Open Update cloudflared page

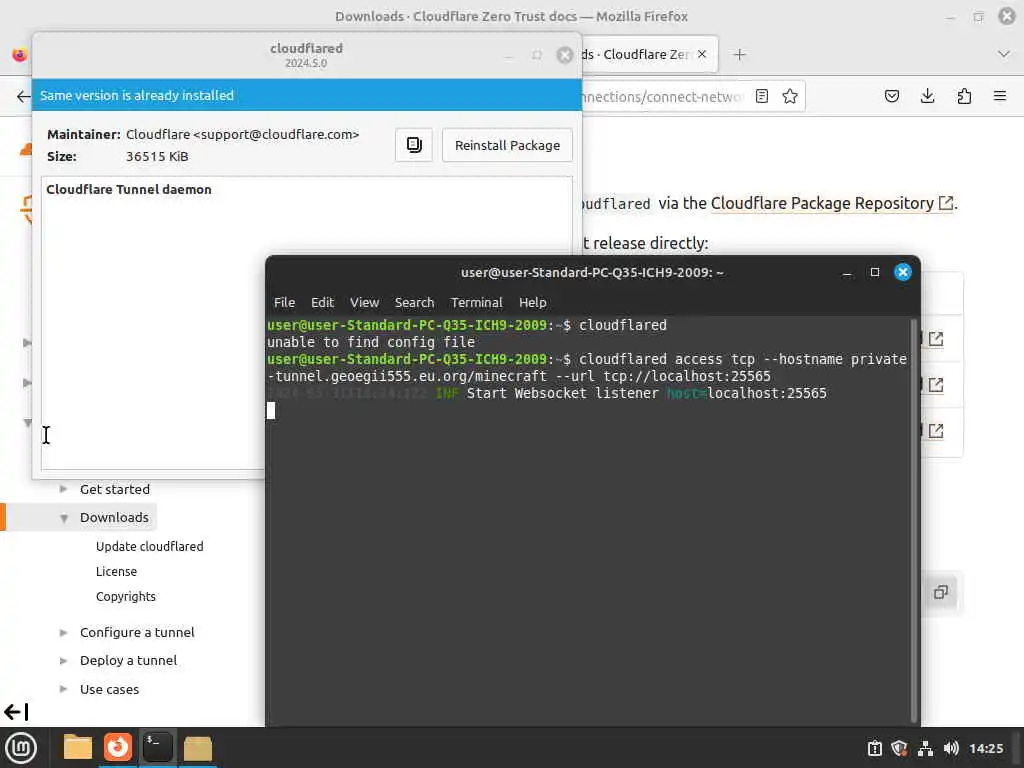(150, 546)
